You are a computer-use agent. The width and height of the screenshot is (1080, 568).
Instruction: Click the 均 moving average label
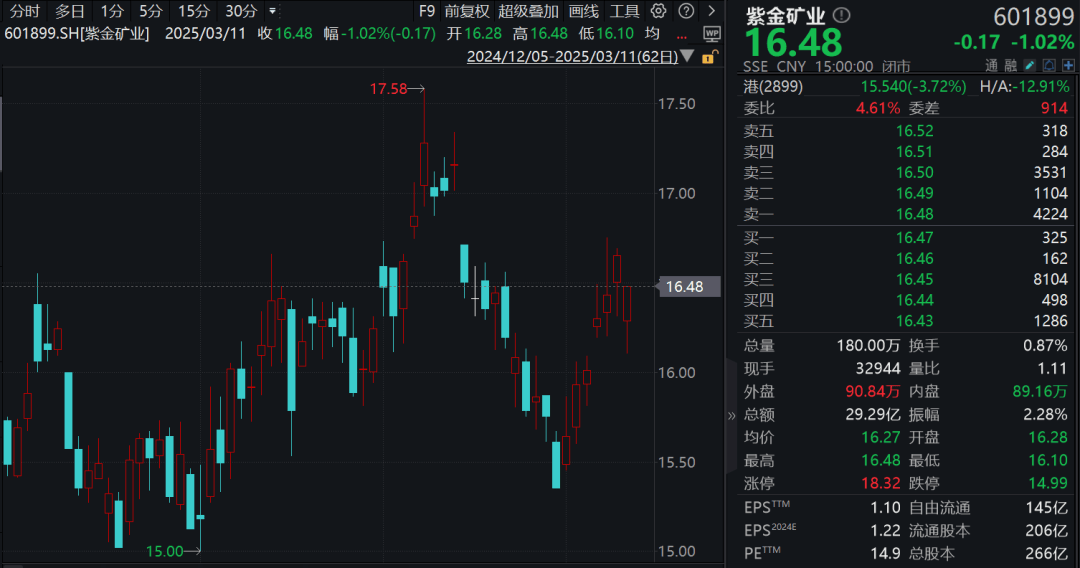[652, 33]
